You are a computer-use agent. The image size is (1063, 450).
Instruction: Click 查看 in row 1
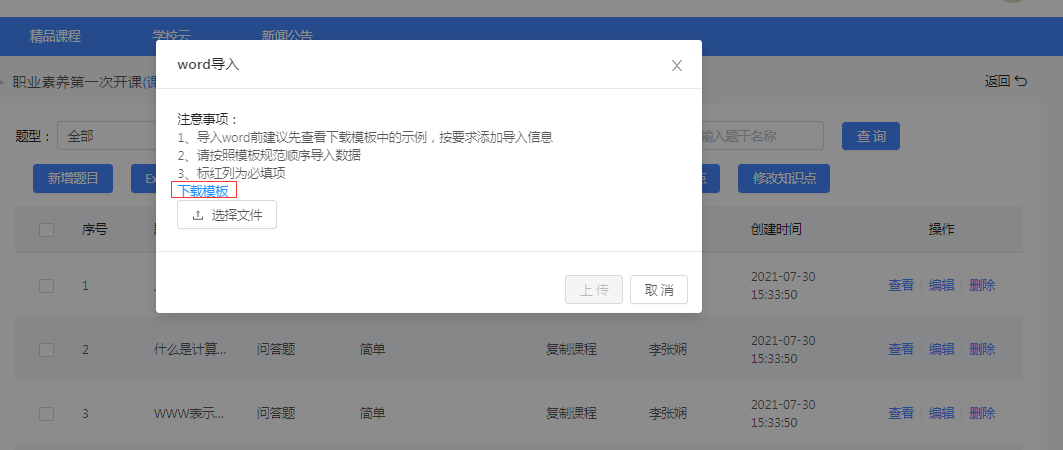901,285
